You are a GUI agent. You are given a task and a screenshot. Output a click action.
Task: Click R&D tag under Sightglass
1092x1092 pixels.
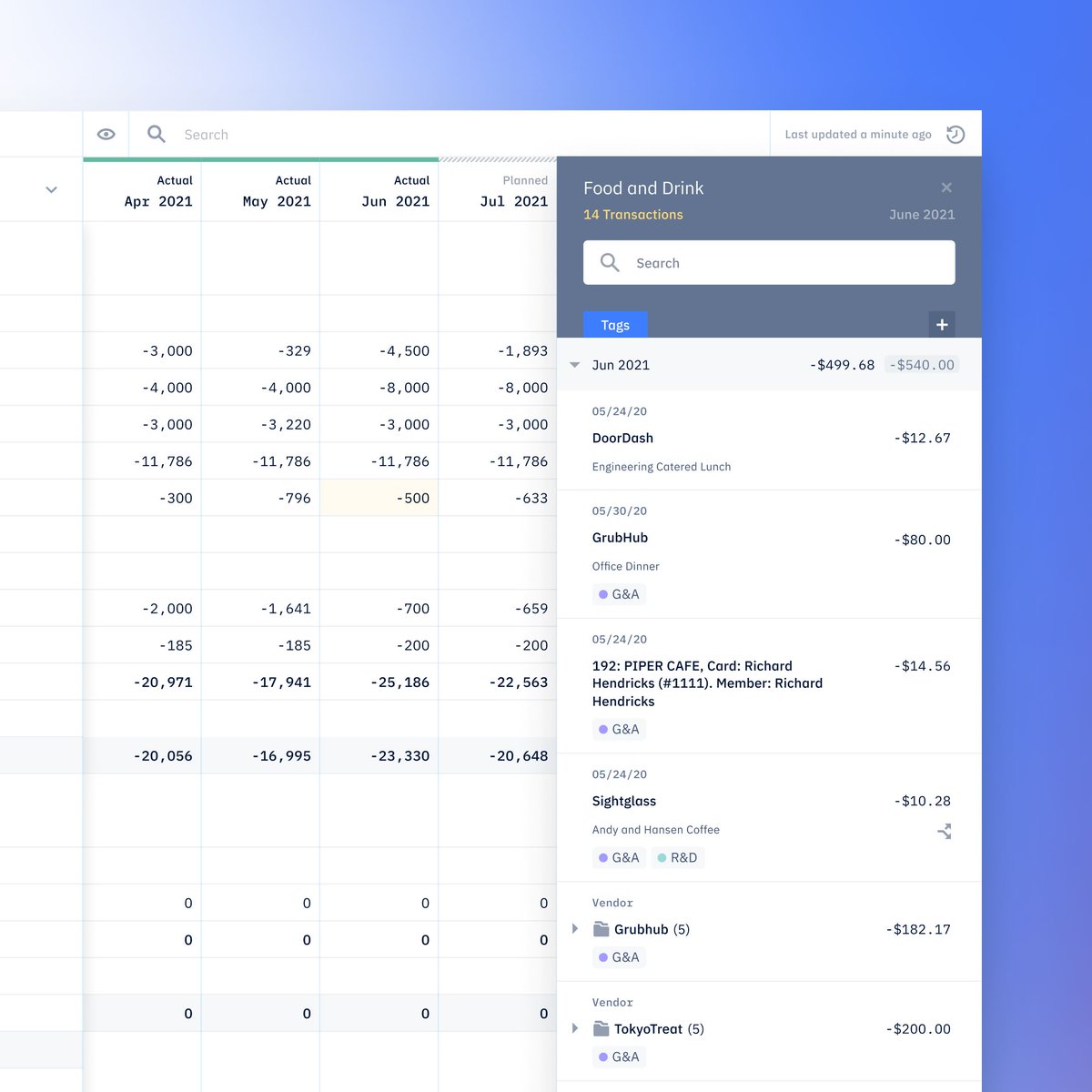(x=677, y=857)
